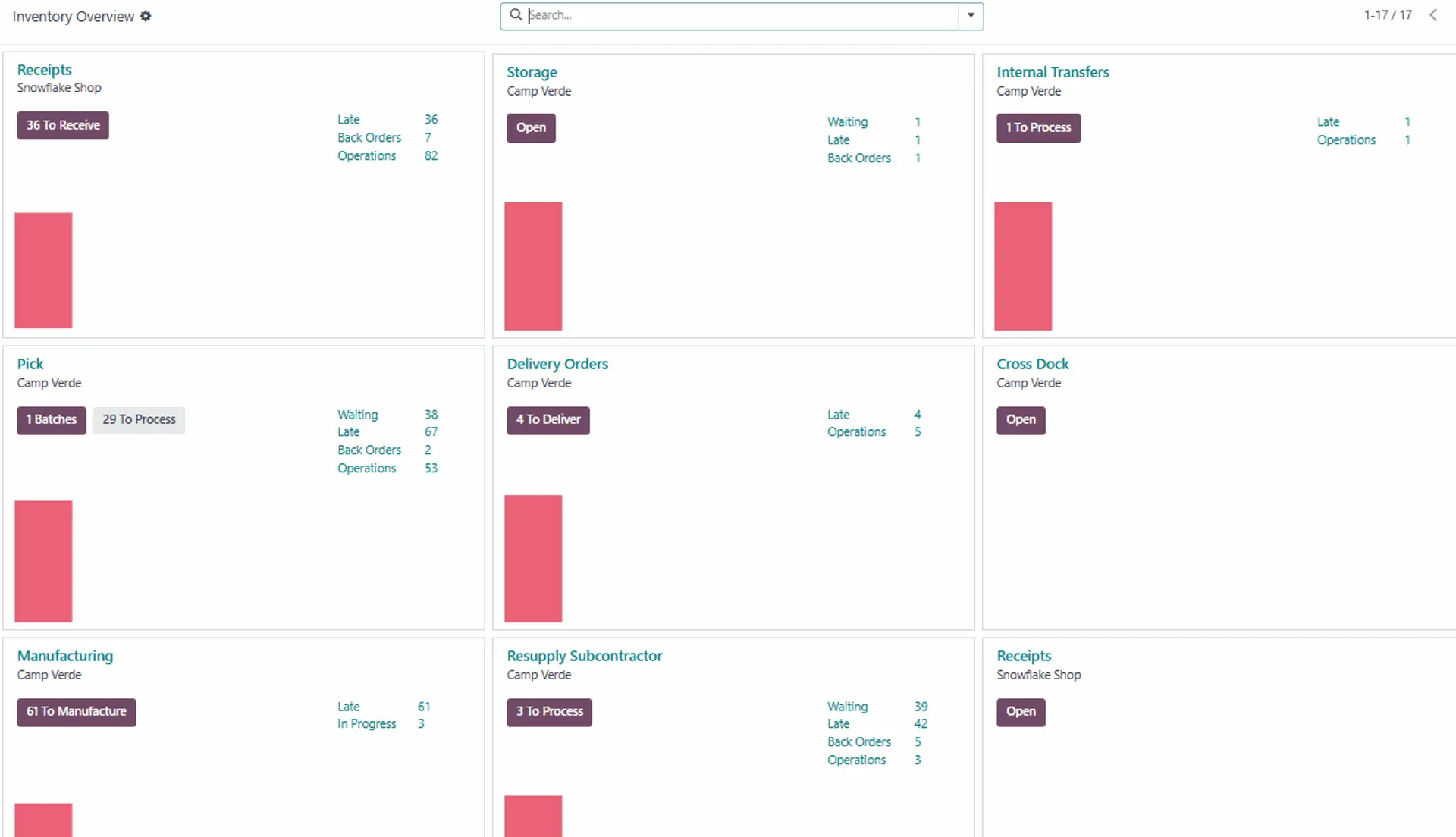The height and width of the screenshot is (837, 1456).
Task: Open the Storage operations via Open button
Action: 531,127
